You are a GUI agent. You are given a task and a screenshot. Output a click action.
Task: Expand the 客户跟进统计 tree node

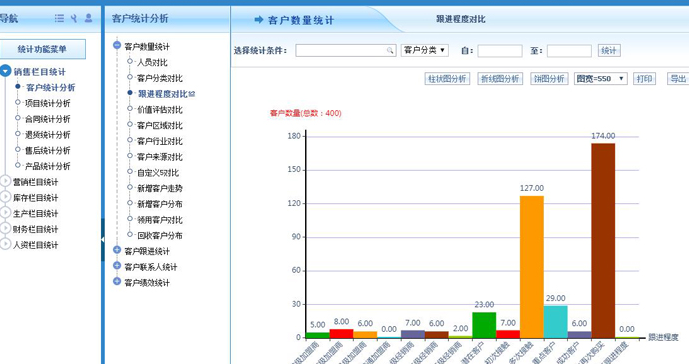coord(117,250)
